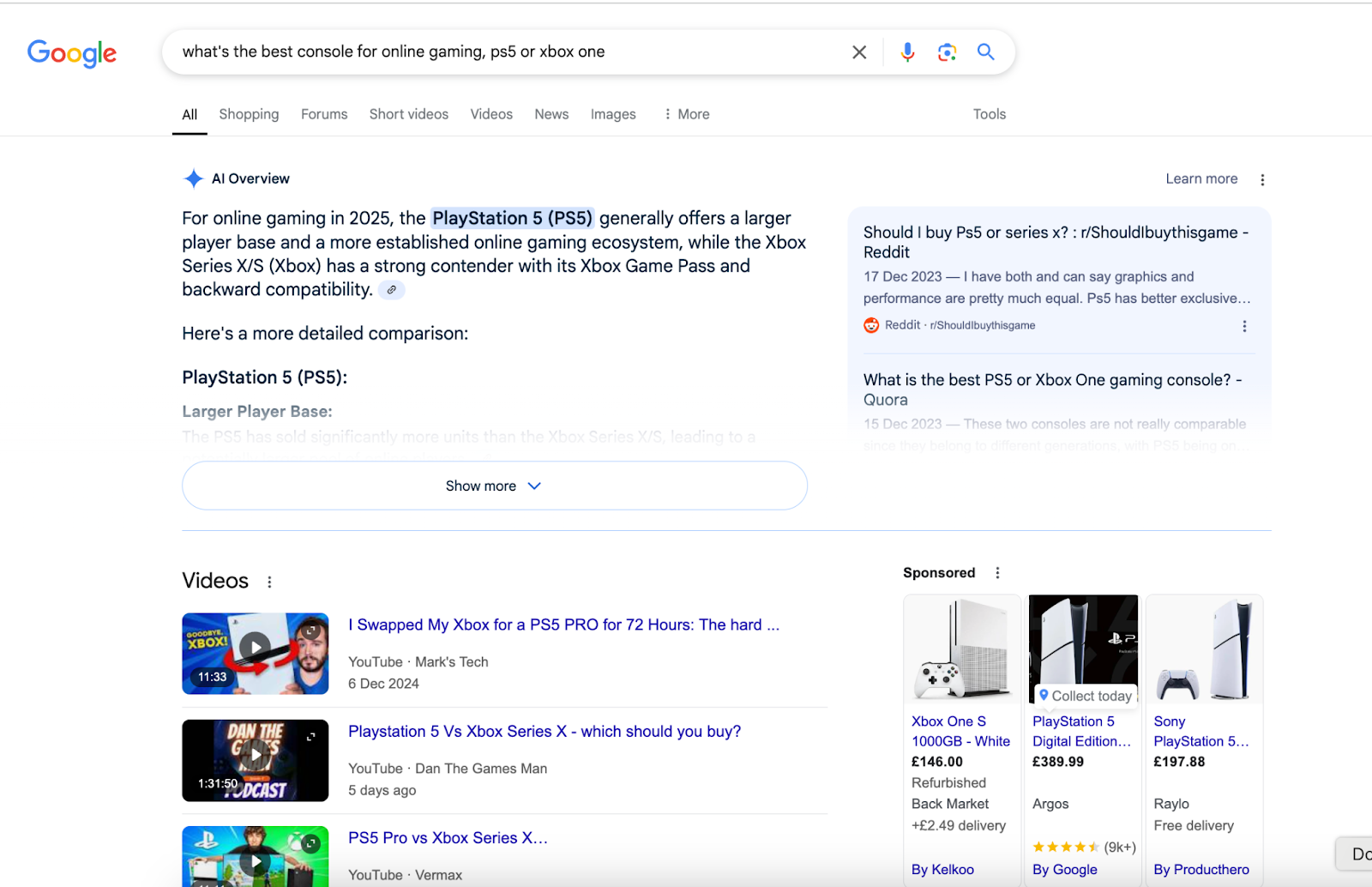This screenshot has height=887, width=1372.
Task: Expand AI Overview with Show more
Action: [495, 486]
